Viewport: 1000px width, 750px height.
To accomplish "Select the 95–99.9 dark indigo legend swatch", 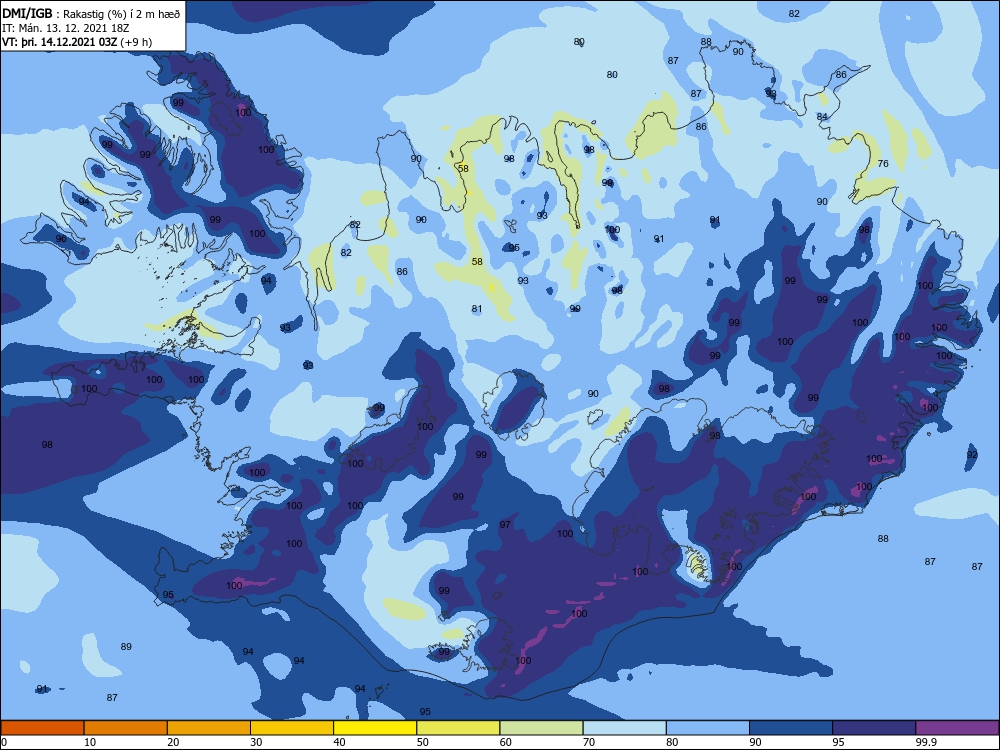I will (x=874, y=728).
